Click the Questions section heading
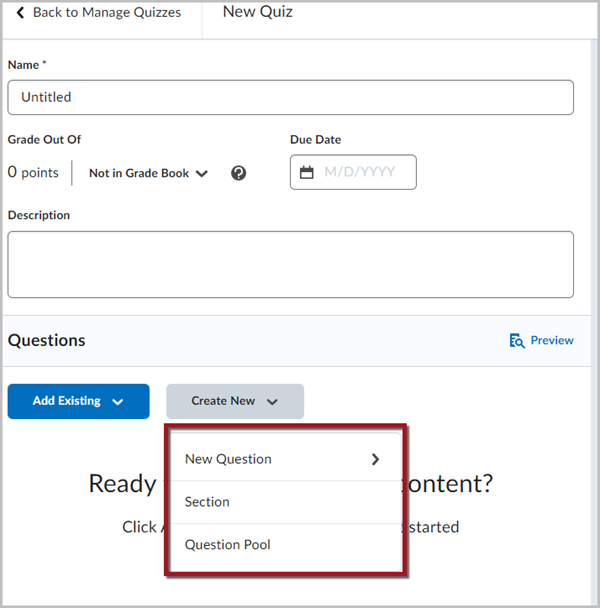Screen dimensions: 600x608 tap(47, 340)
